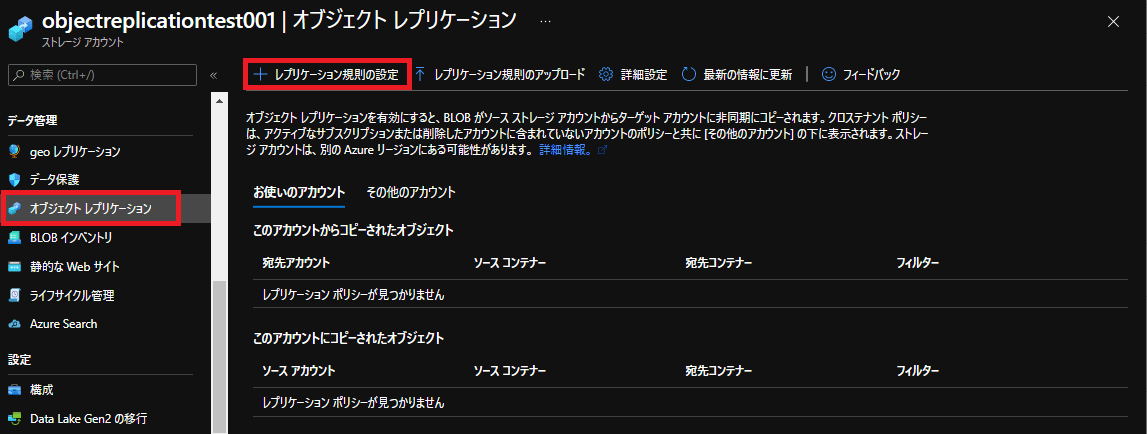This screenshot has height=434, width=1147.
Task: Select オブジェクト レプリケーション in sidebar
Action: click(91, 209)
